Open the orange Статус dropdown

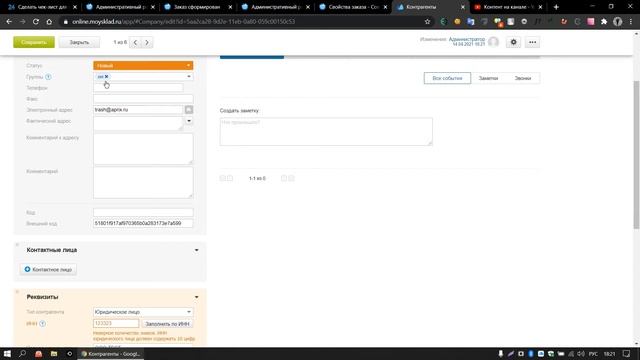tap(143, 65)
